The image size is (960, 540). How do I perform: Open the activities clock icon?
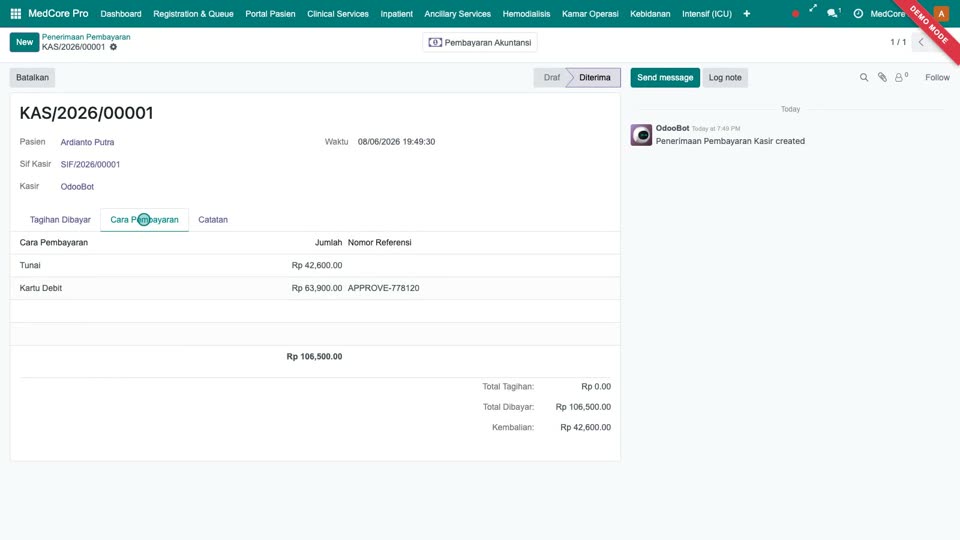pos(858,13)
